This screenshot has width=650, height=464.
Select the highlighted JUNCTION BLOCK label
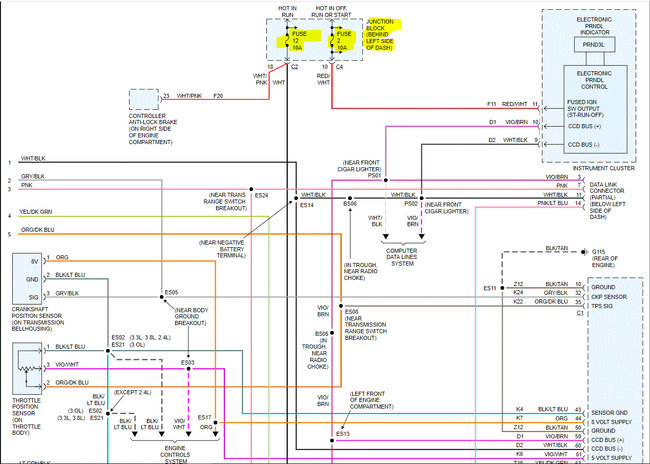pyautogui.click(x=380, y=34)
